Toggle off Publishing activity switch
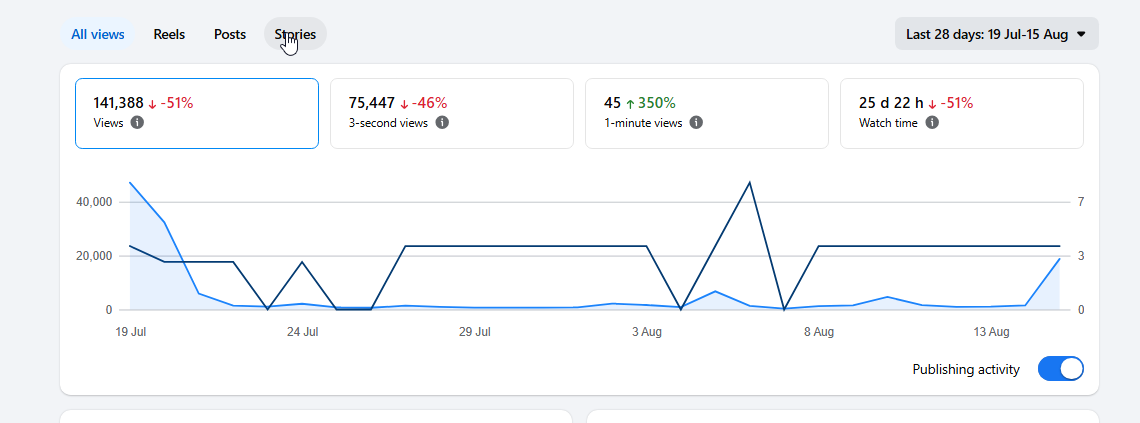The width and height of the screenshot is (1140, 423). (x=1061, y=368)
